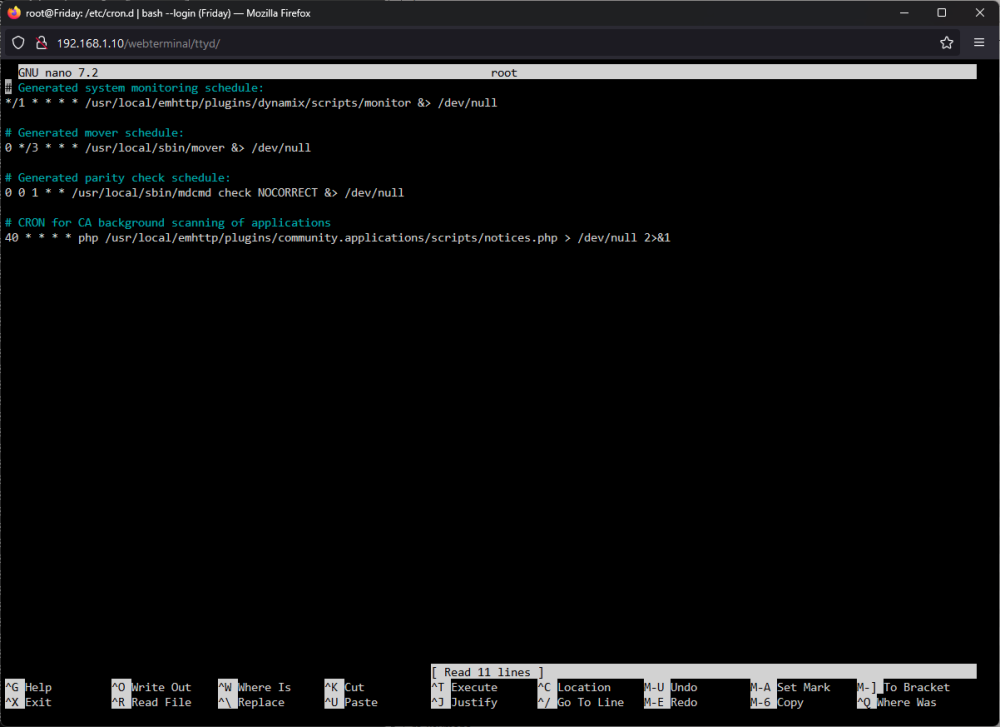Click the ^T Execute shortcut

[x=464, y=687]
